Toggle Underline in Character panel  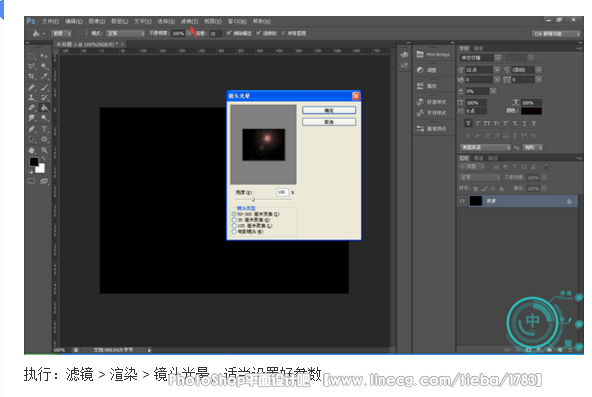coord(524,123)
